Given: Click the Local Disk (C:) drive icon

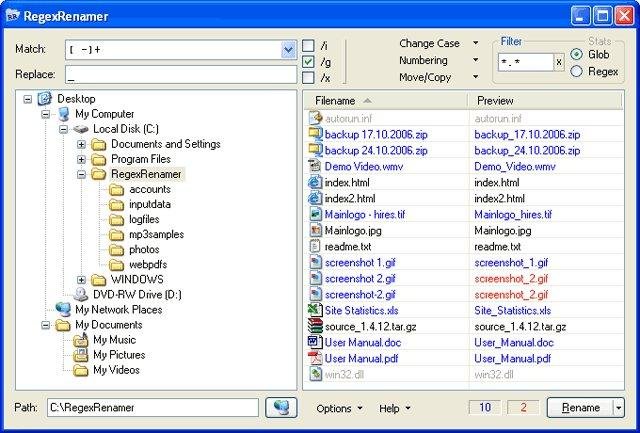Looking at the screenshot, I should click(x=81, y=129).
